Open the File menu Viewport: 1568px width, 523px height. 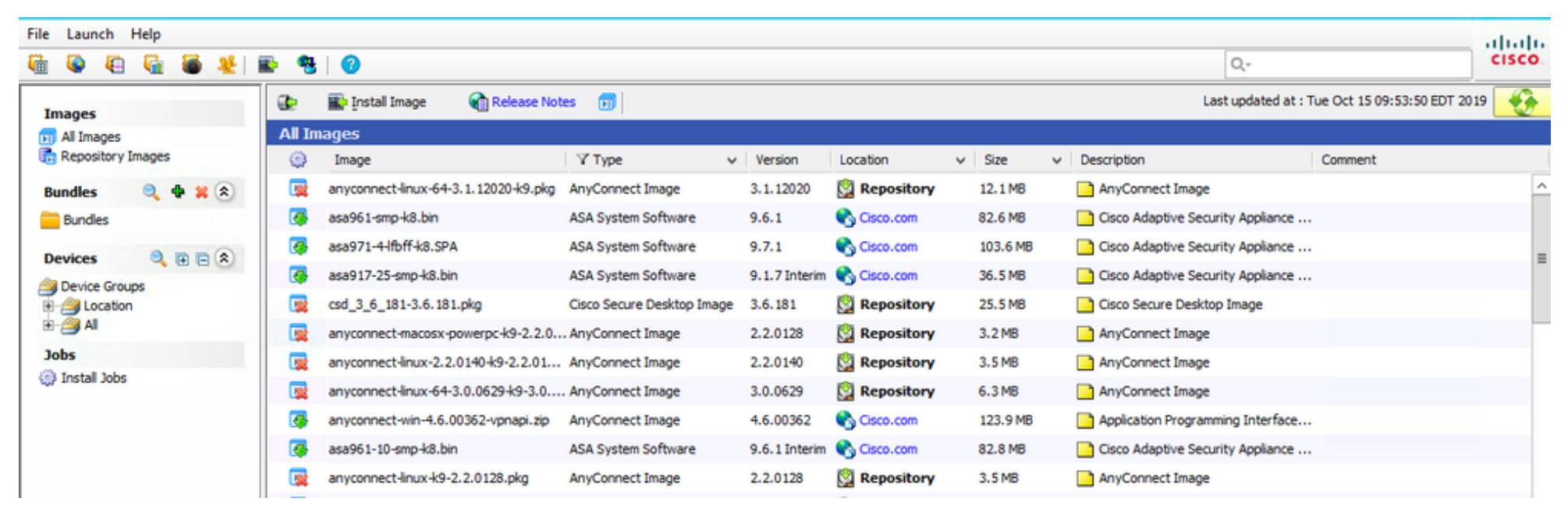tap(37, 34)
